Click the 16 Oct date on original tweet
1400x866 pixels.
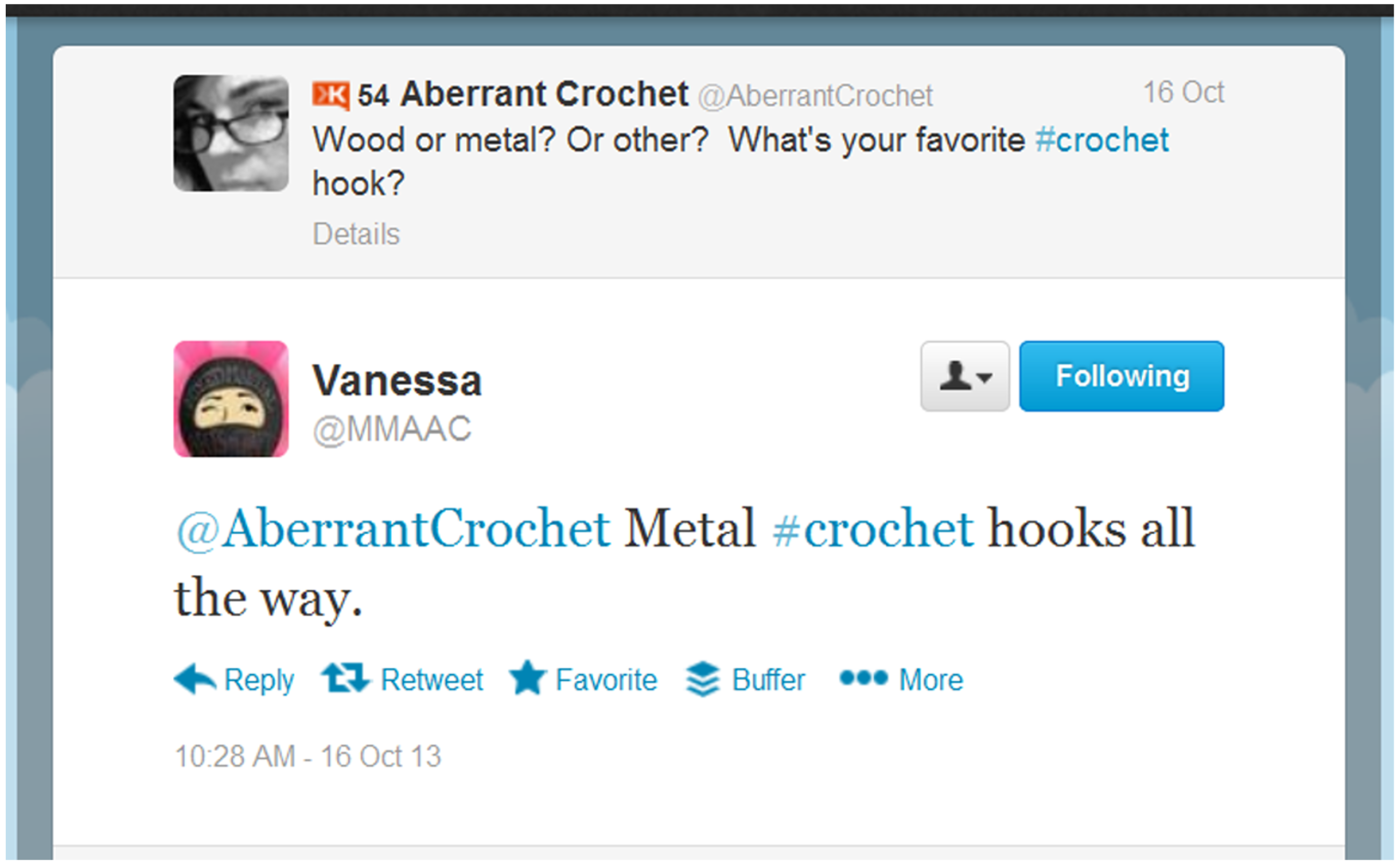(1183, 92)
